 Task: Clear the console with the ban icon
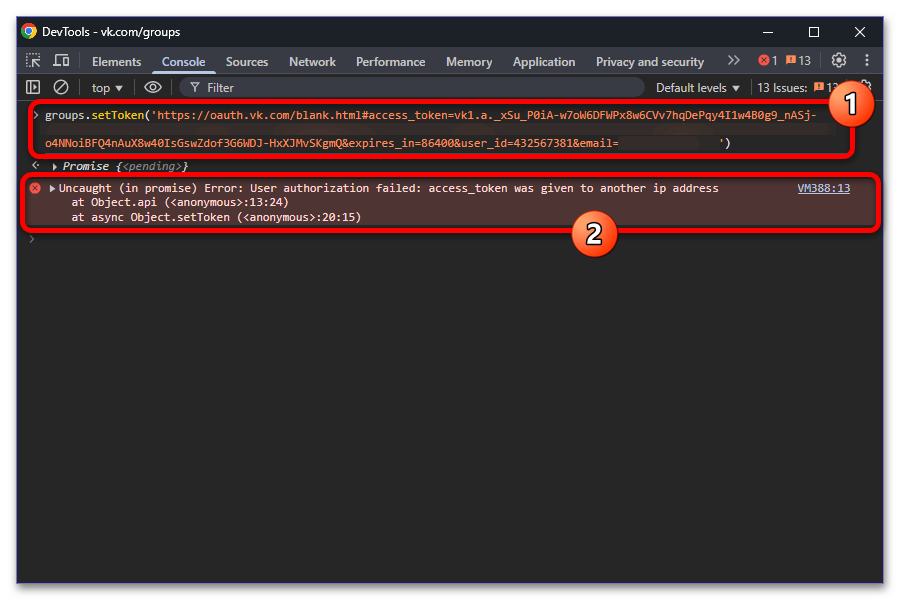coord(61,87)
